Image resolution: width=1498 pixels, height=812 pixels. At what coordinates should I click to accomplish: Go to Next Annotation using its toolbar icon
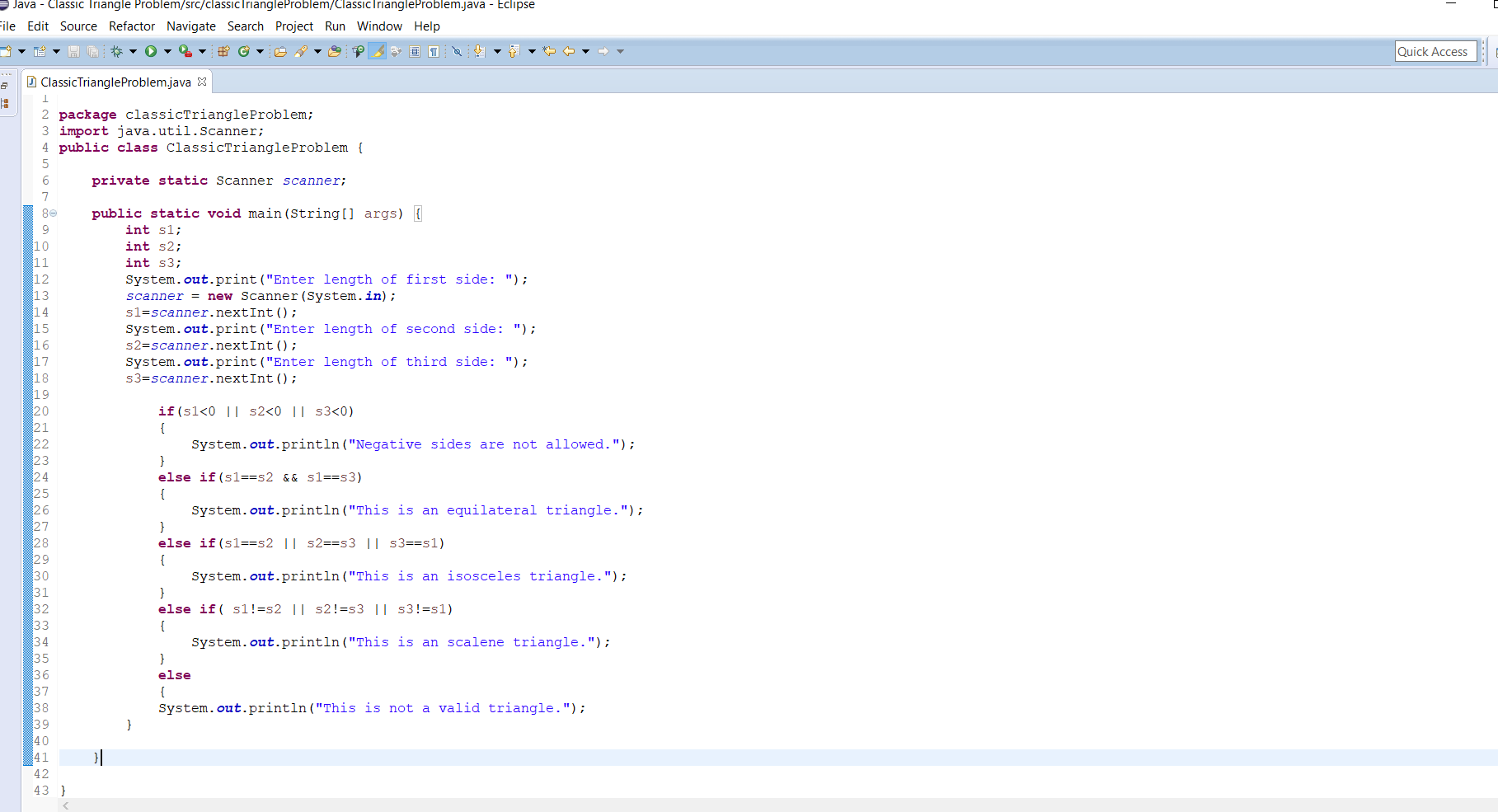[x=478, y=51]
